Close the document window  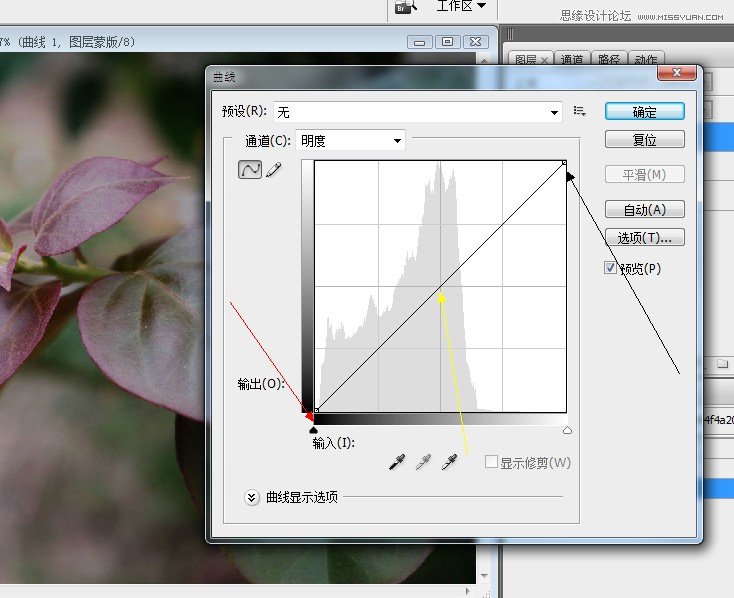[x=476, y=42]
